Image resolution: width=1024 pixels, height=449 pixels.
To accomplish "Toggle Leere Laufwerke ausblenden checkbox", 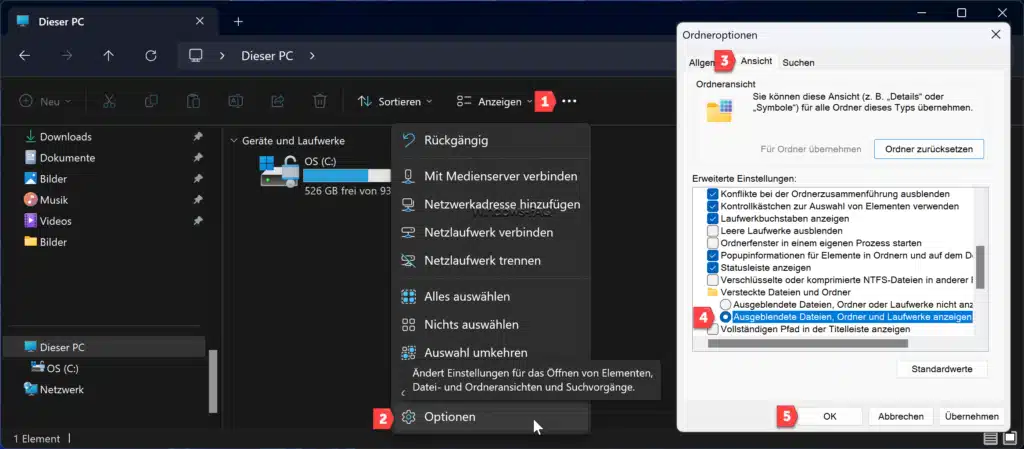I will pyautogui.click(x=712, y=230).
